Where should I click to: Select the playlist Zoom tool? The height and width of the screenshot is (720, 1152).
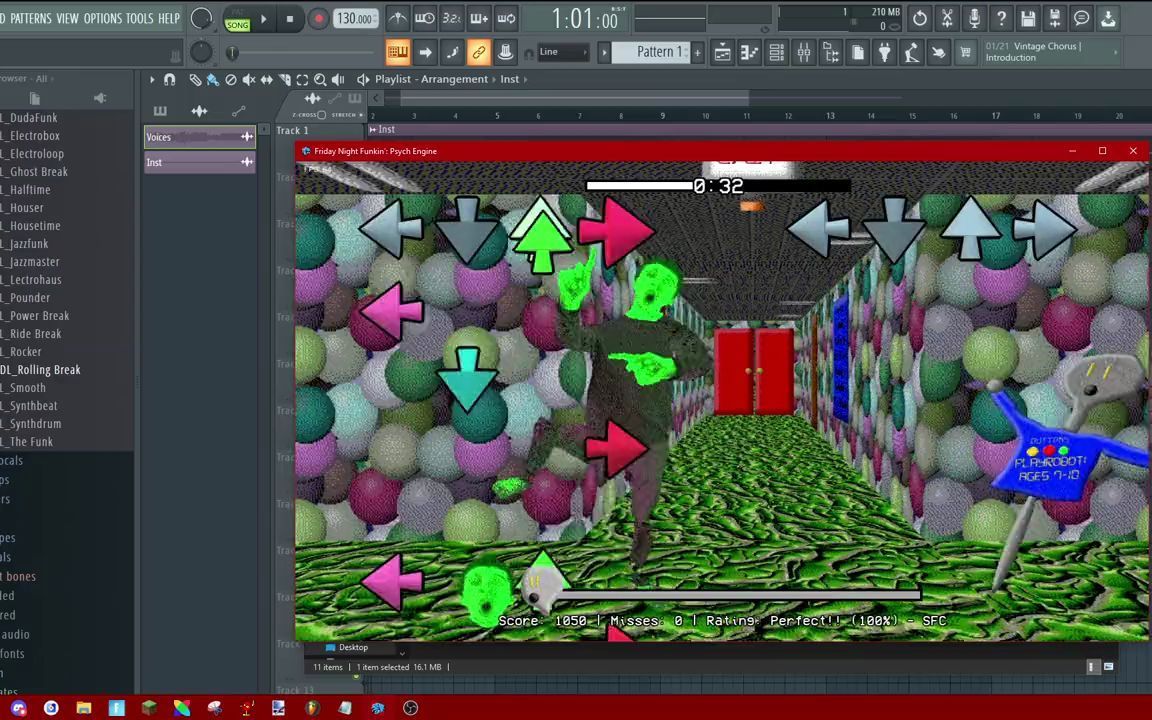click(x=320, y=79)
